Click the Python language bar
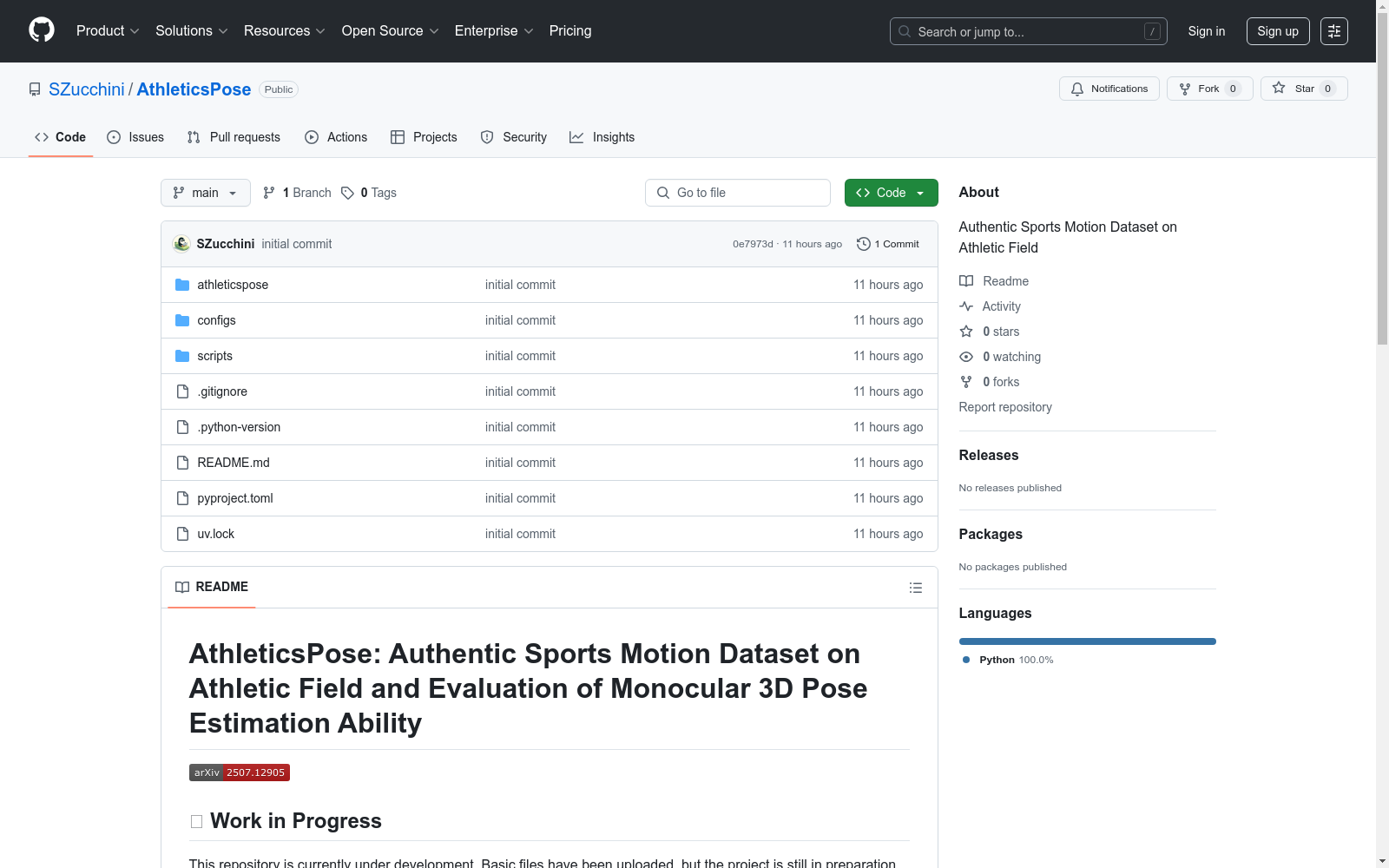This screenshot has width=1389, height=868. coord(1088,641)
